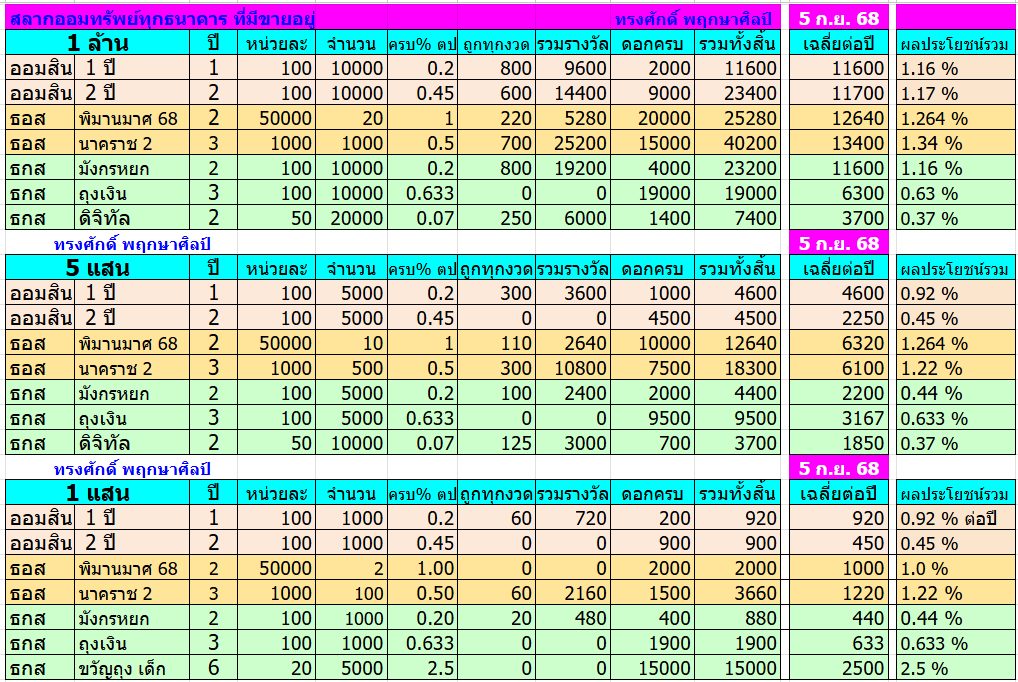This screenshot has height=682, width=1018.
Task: Click 'ผลประโยชน์รวม' header in the 5 แสน table
Action: 956,269
